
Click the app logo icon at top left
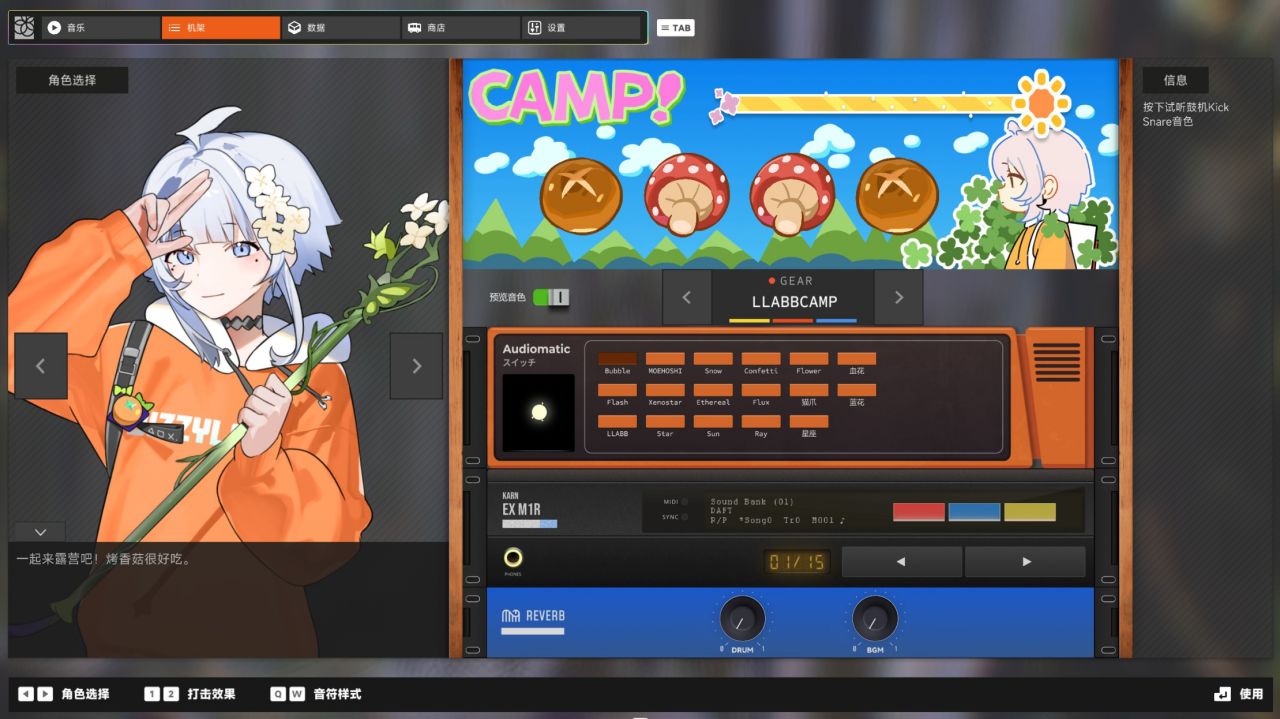point(25,28)
